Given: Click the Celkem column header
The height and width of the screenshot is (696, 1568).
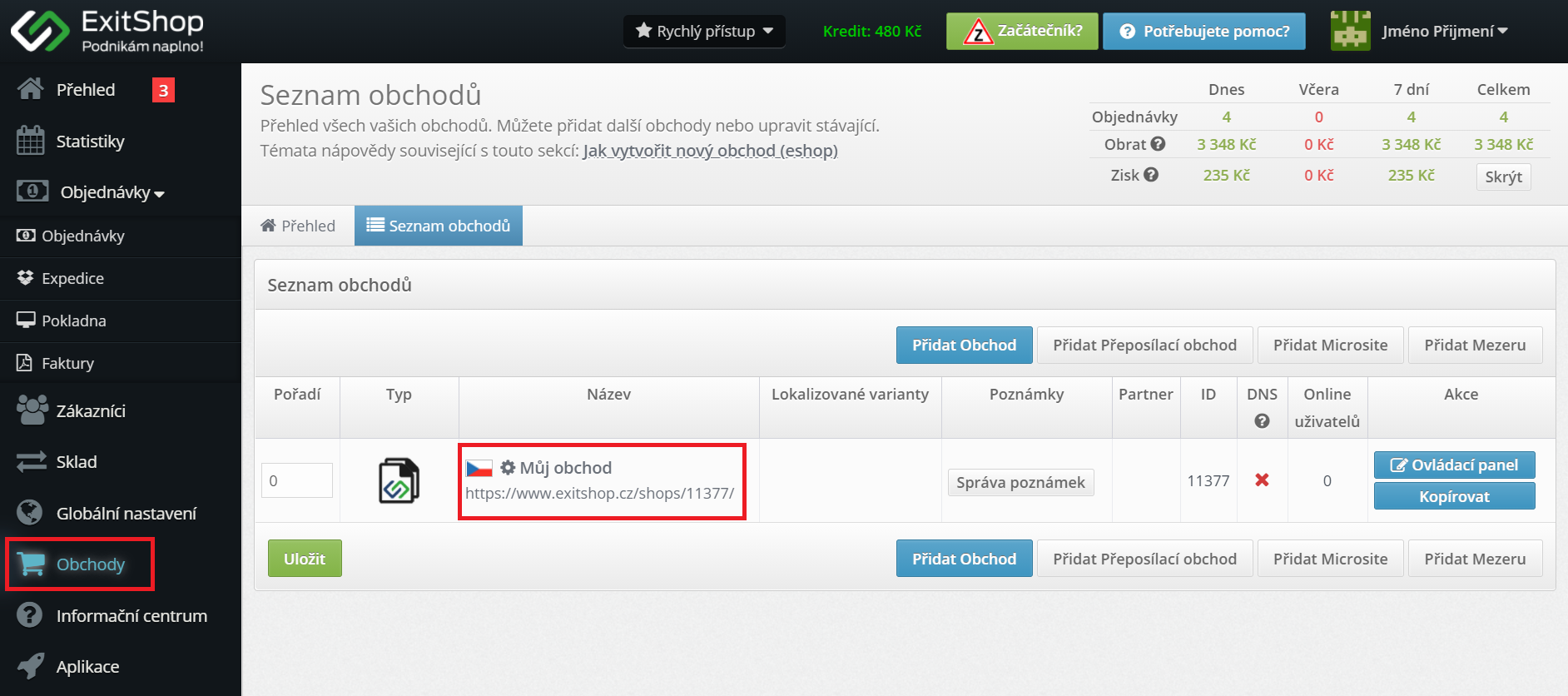Looking at the screenshot, I should click(x=1503, y=89).
